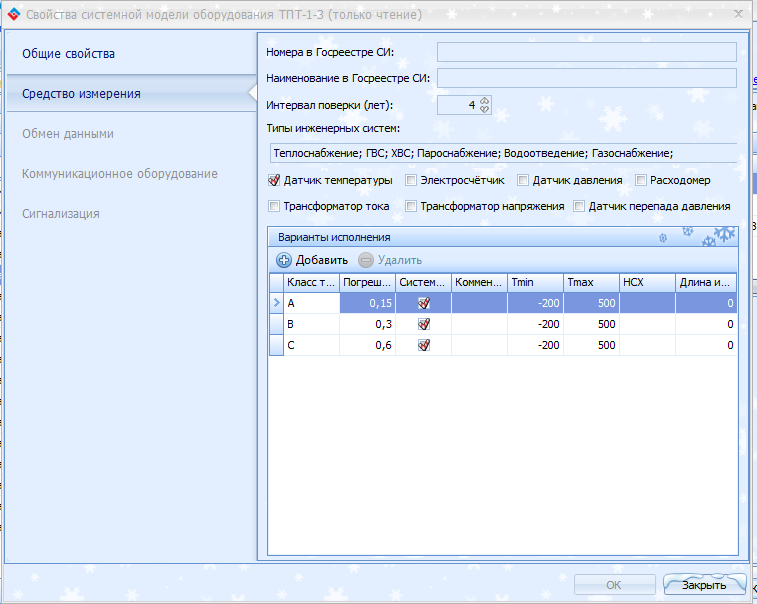The height and width of the screenshot is (604, 757).
Task: Select the Средство измерения section
Action: (81, 93)
